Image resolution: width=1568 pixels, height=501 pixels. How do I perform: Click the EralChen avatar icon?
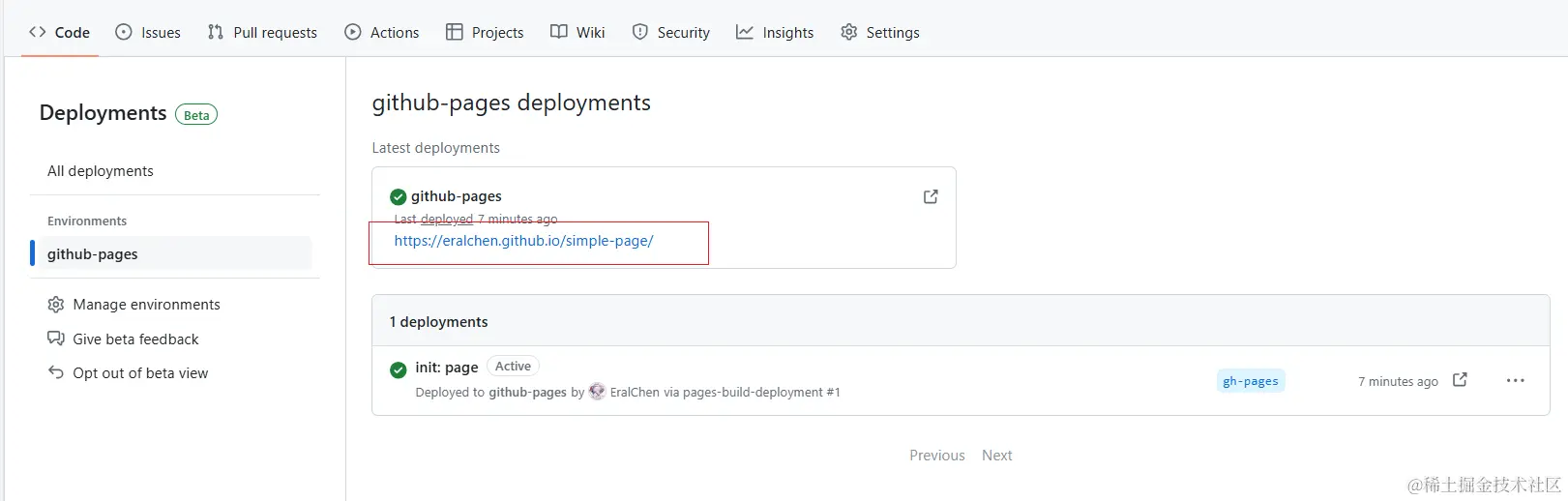(597, 392)
